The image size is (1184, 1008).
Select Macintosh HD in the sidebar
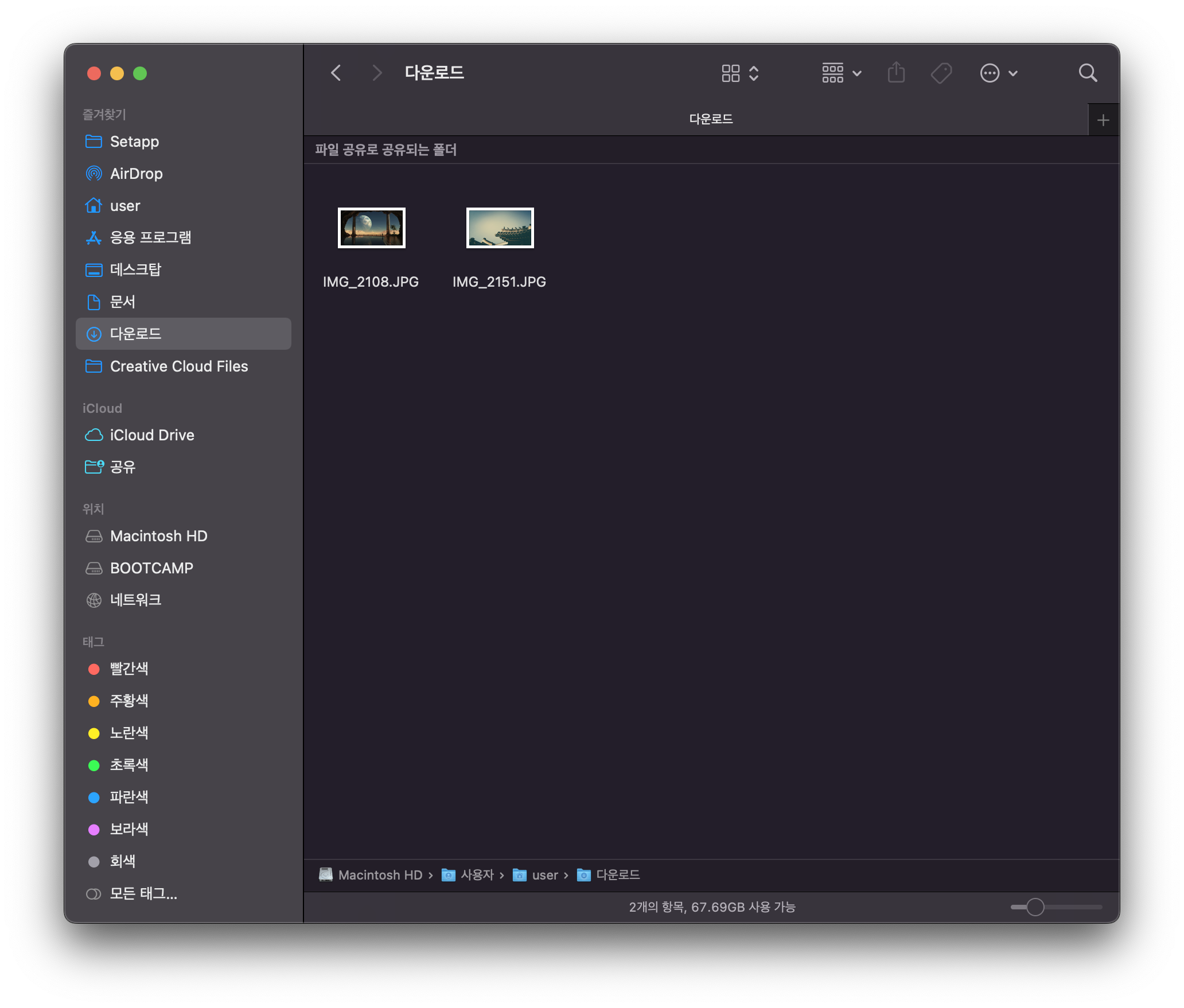tap(158, 536)
